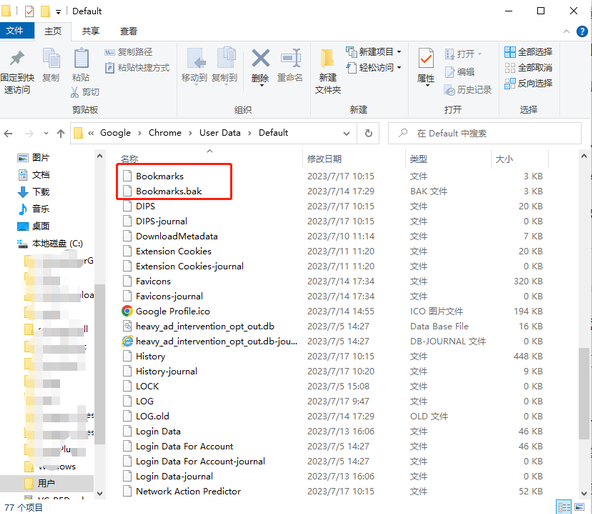Switch to details view icon in status bar
This screenshot has height=514, width=592.
564,506
